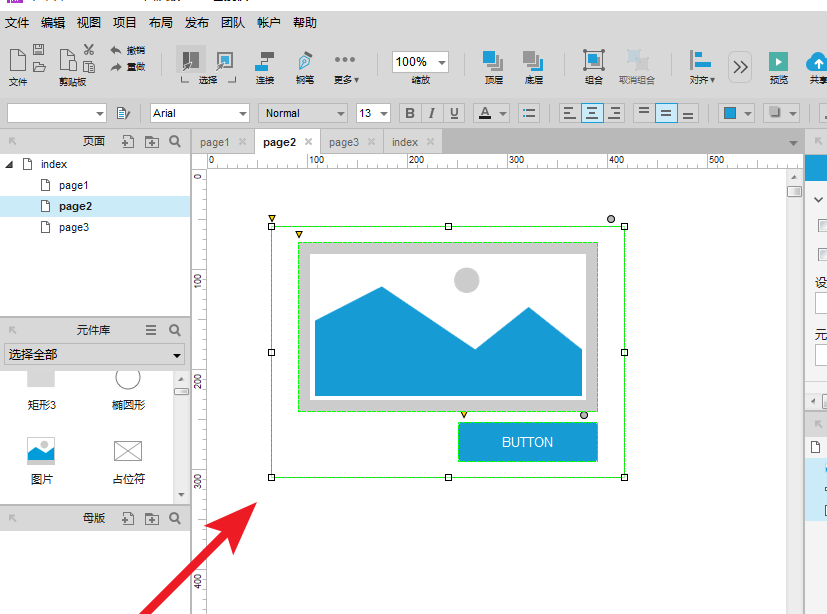The width and height of the screenshot is (827, 614).
Task: Open the 选择全部 library dropdown
Action: click(95, 355)
